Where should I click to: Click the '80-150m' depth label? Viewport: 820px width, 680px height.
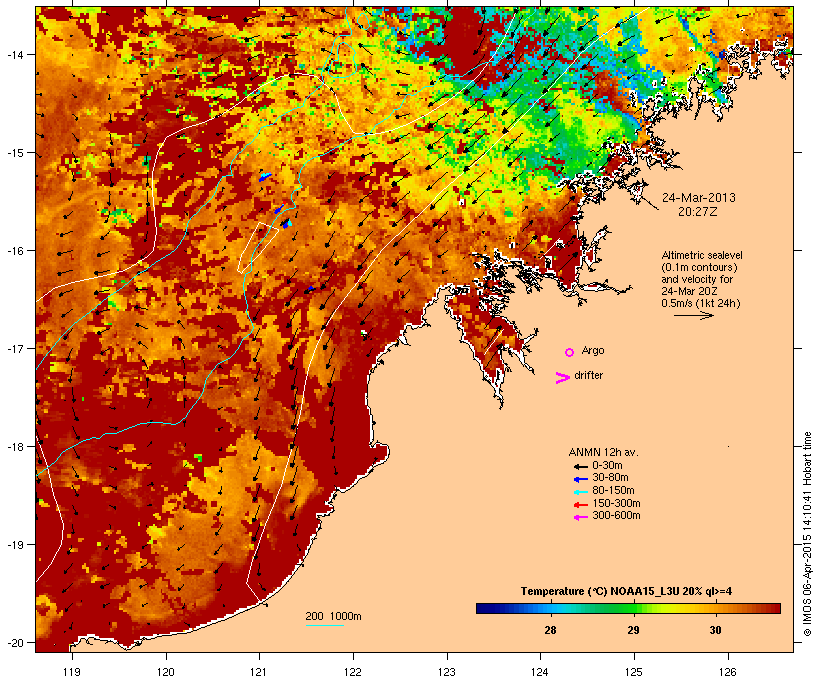613,491
